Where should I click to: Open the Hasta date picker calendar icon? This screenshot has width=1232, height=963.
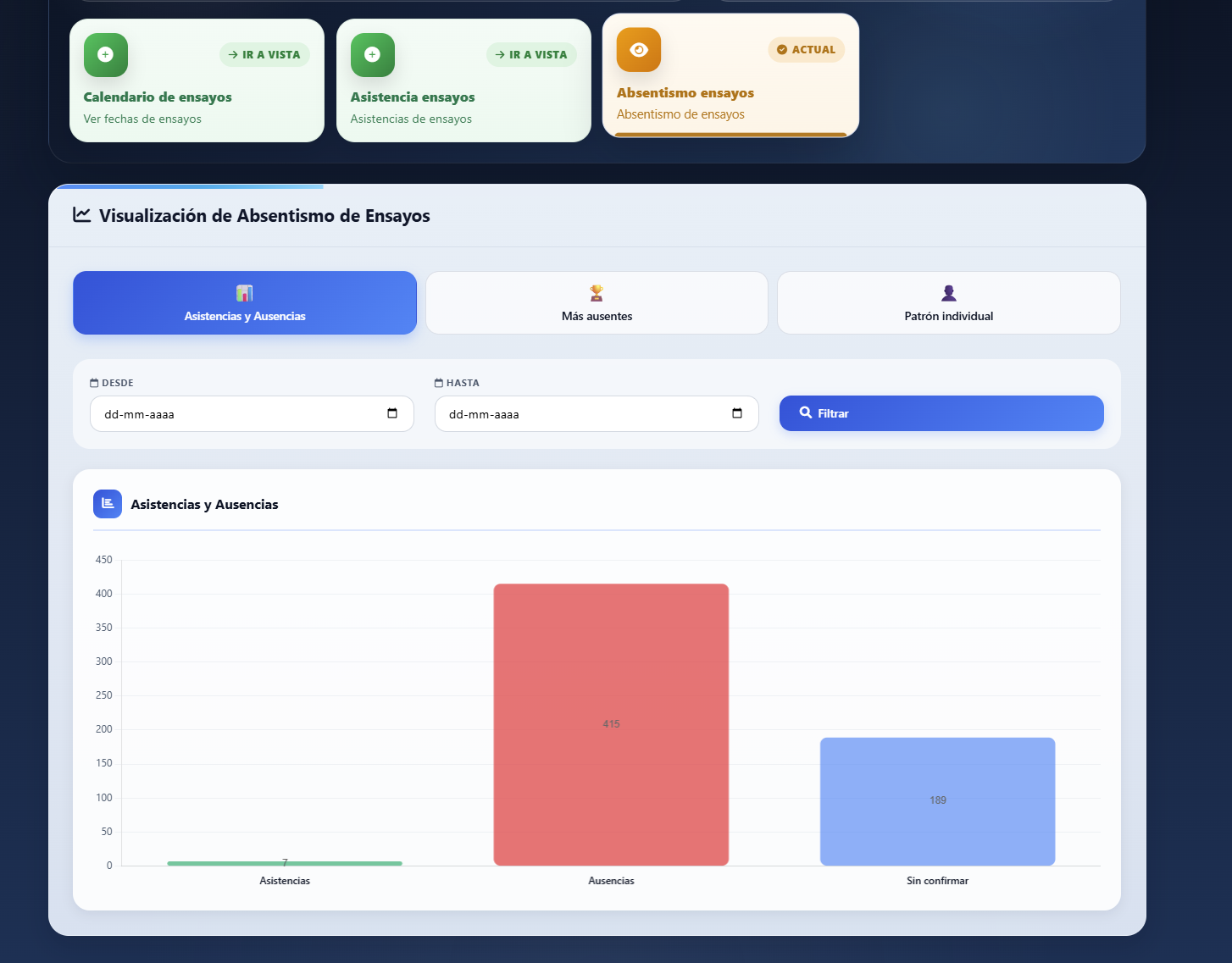pyautogui.click(x=737, y=413)
